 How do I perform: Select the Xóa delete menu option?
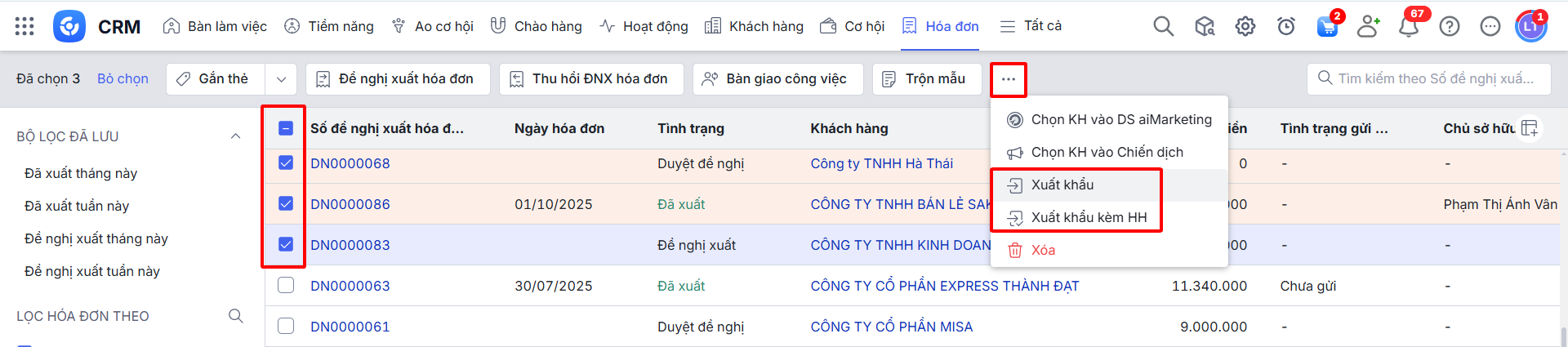point(1043,251)
